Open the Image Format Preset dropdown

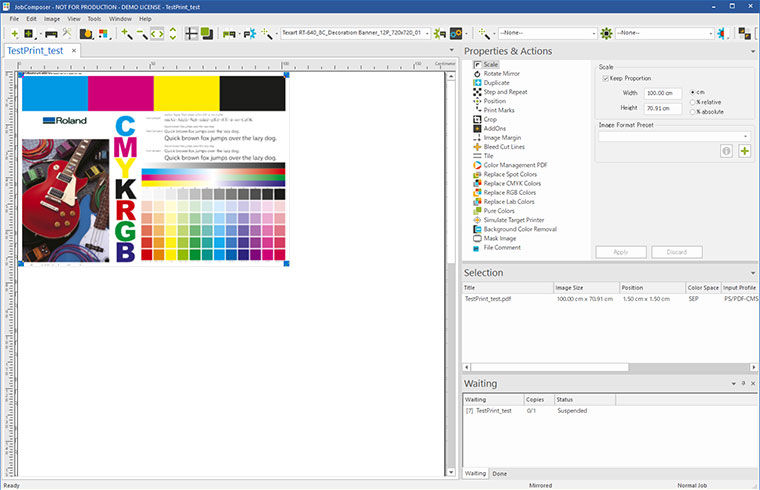674,136
